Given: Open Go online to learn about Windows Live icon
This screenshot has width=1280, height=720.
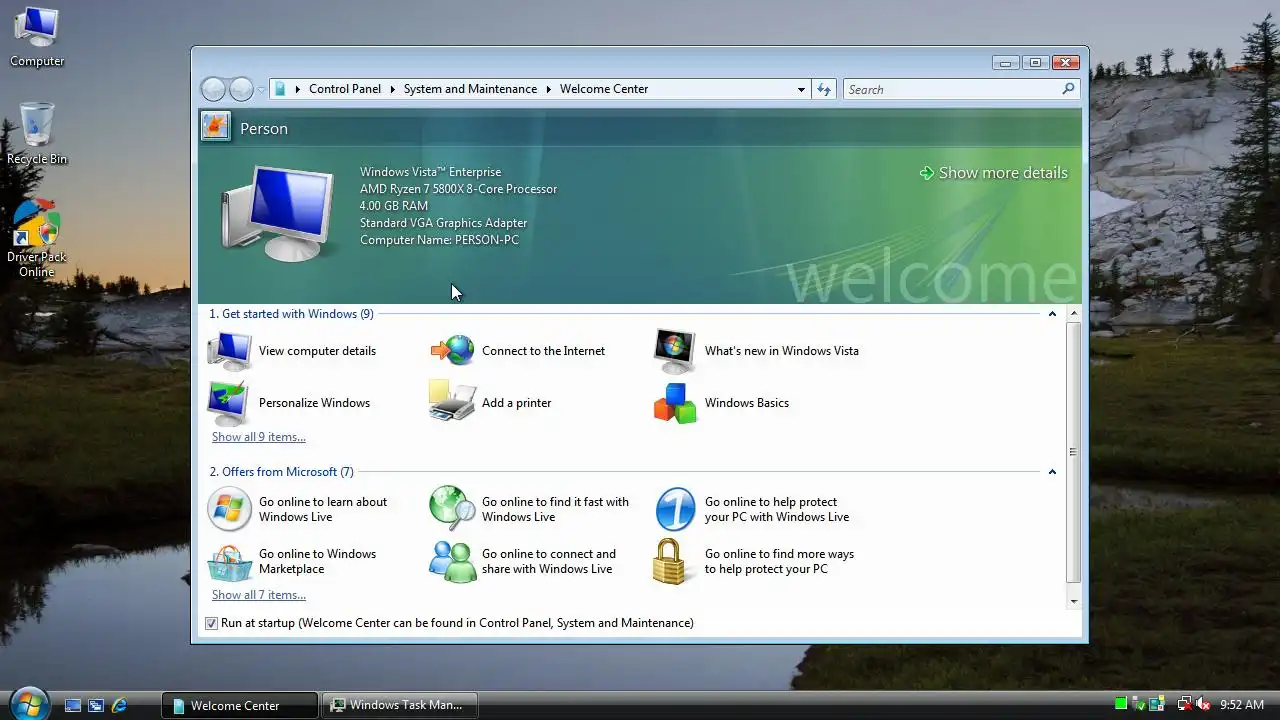Looking at the screenshot, I should tap(229, 508).
